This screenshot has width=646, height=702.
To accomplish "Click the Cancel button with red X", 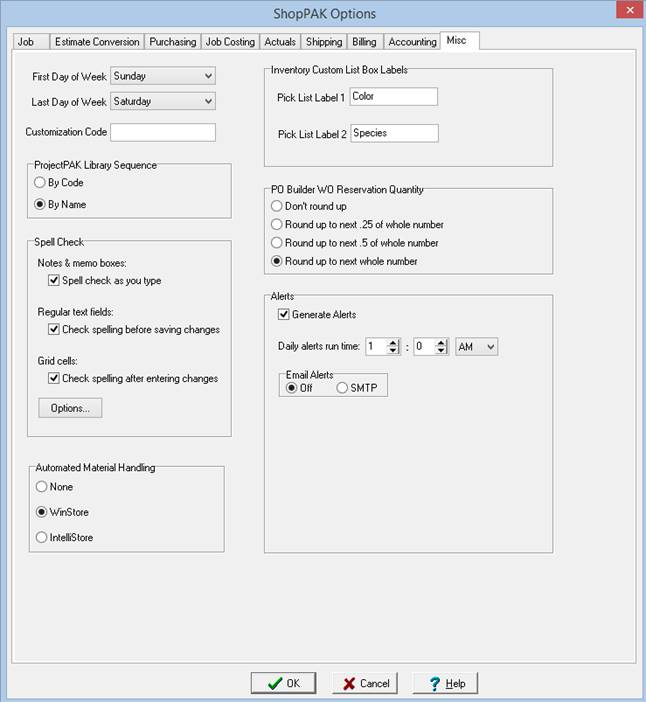I will [x=364, y=683].
